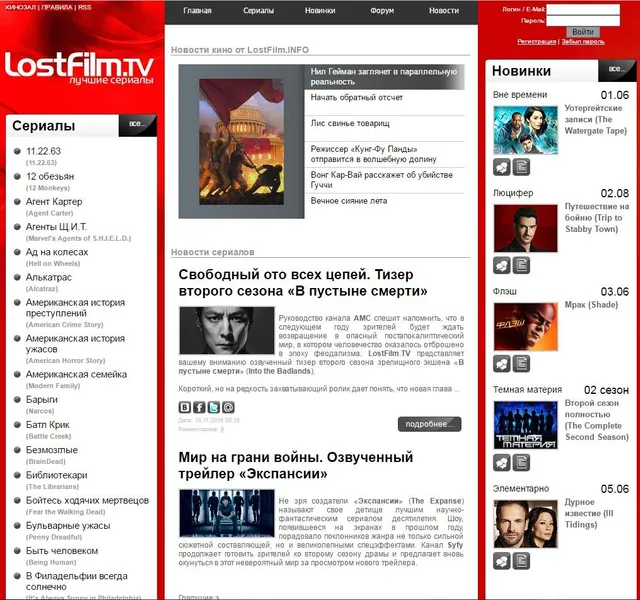Click the КИНОЗАЛ link in top bar
The width and height of the screenshot is (640, 600).
tap(20, 7)
